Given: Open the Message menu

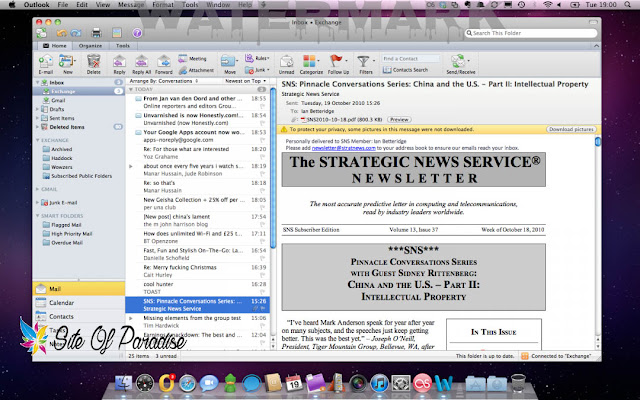Looking at the screenshot, I should pyautogui.click(x=131, y=4).
